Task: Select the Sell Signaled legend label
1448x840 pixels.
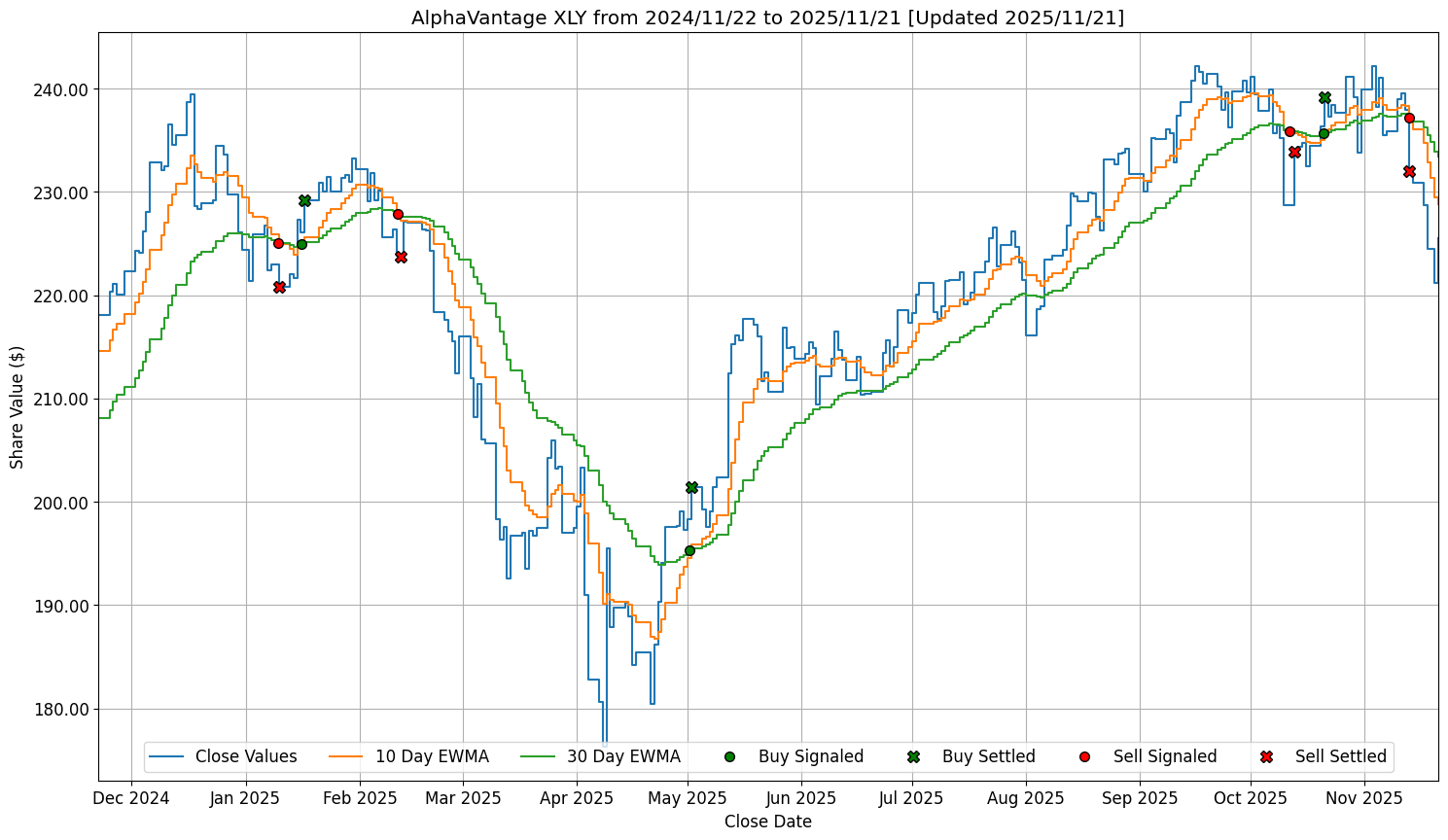Action: tap(1165, 756)
